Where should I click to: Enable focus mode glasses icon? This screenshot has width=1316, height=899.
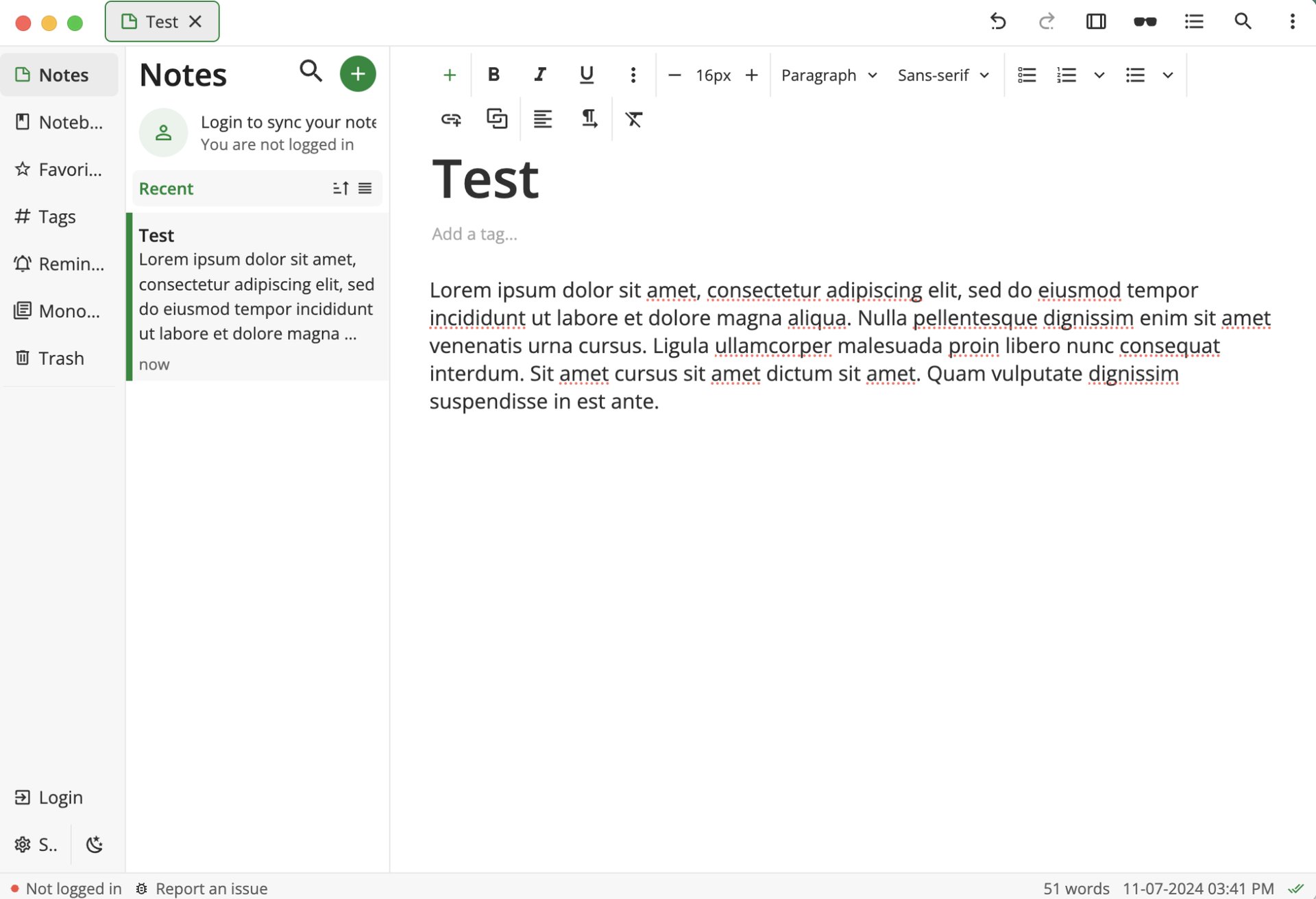tap(1145, 22)
